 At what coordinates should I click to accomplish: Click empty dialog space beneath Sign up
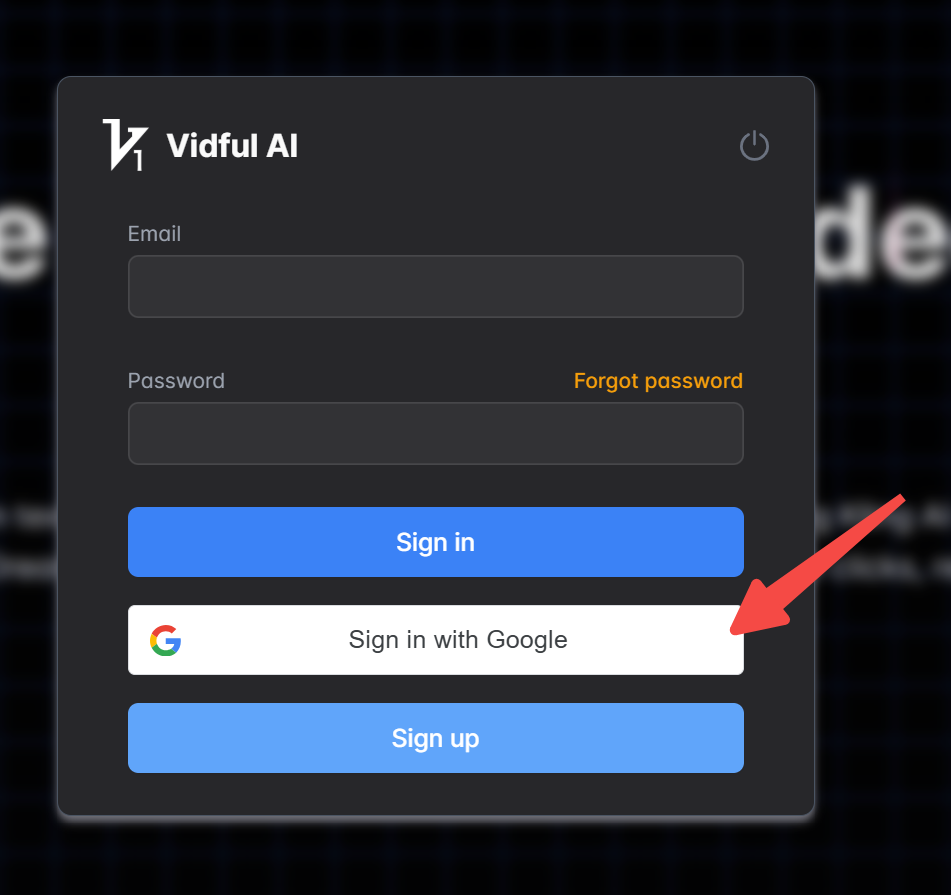click(435, 793)
